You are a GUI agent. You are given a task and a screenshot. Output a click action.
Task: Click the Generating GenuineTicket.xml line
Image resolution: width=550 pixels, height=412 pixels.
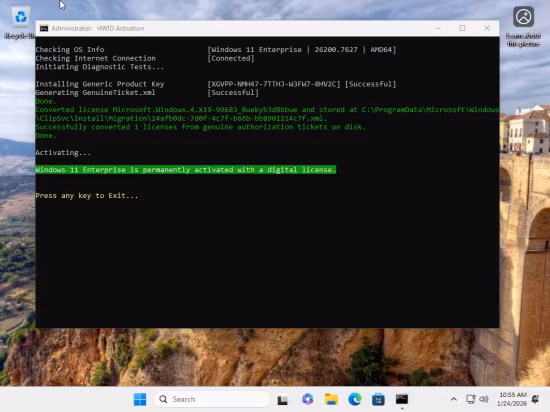tap(95, 93)
